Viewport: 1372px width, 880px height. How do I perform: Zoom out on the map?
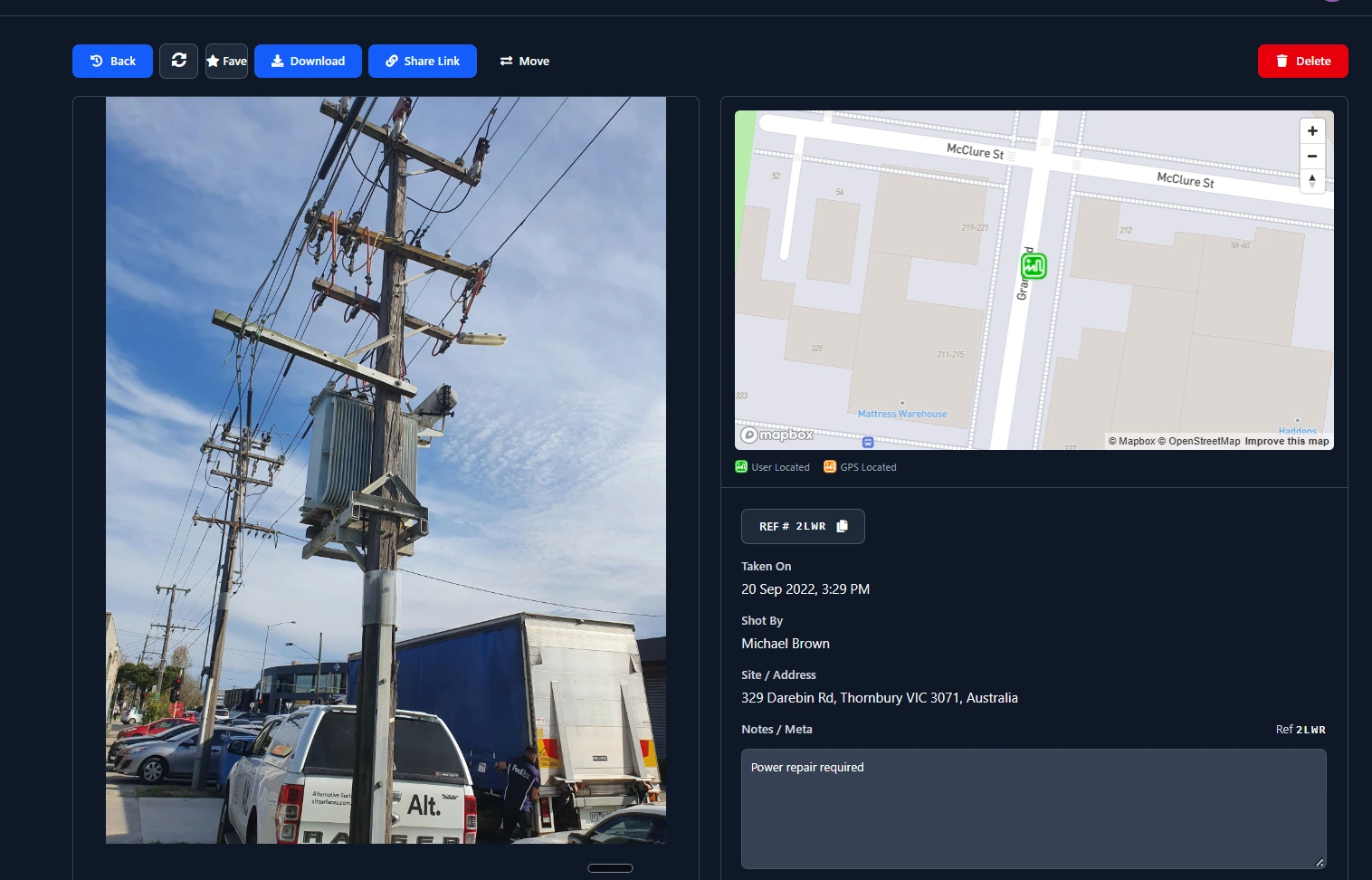(x=1312, y=156)
